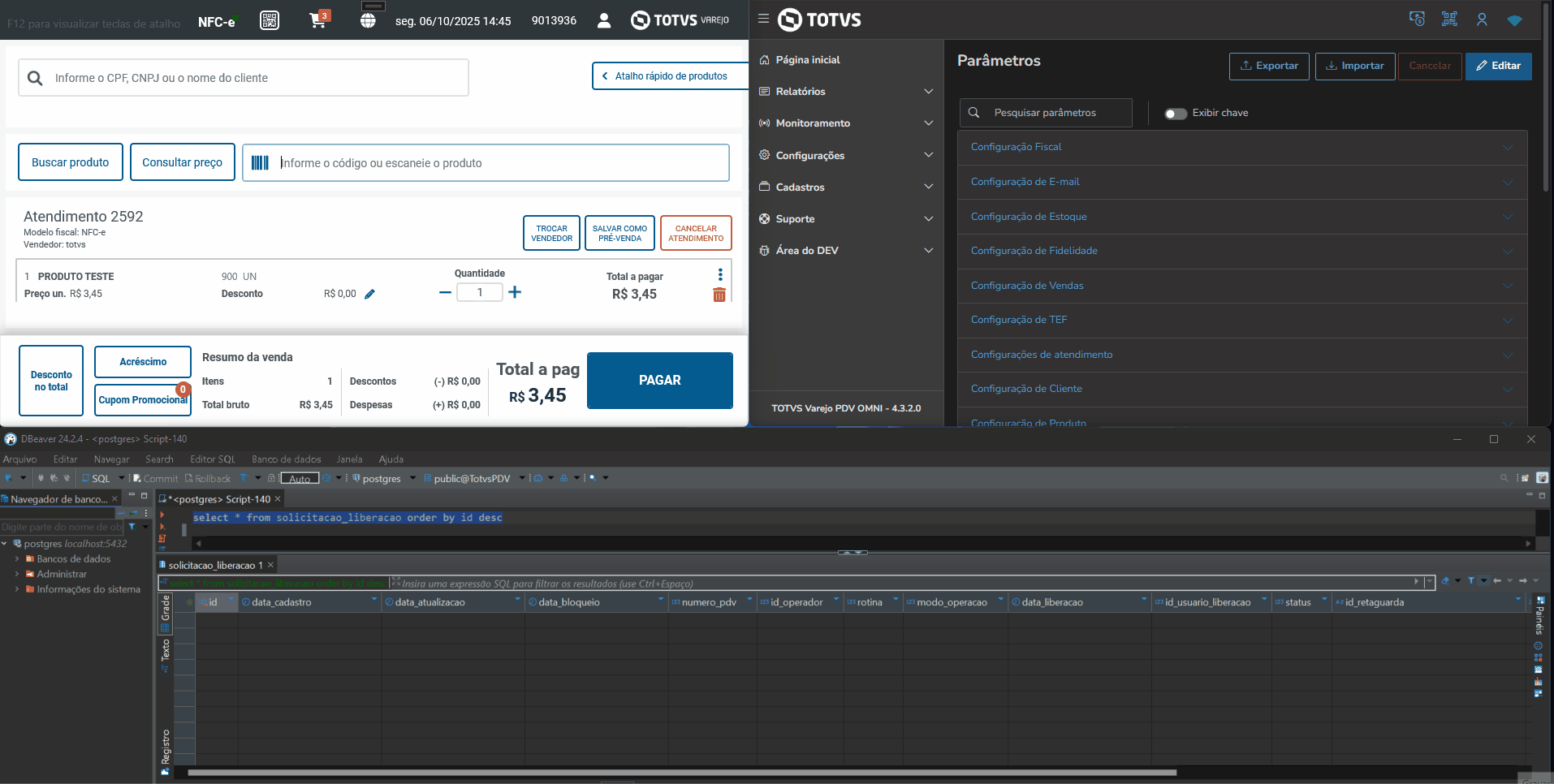Switch results view to Texto
Image resolution: width=1554 pixels, height=784 pixels.
coord(166,656)
